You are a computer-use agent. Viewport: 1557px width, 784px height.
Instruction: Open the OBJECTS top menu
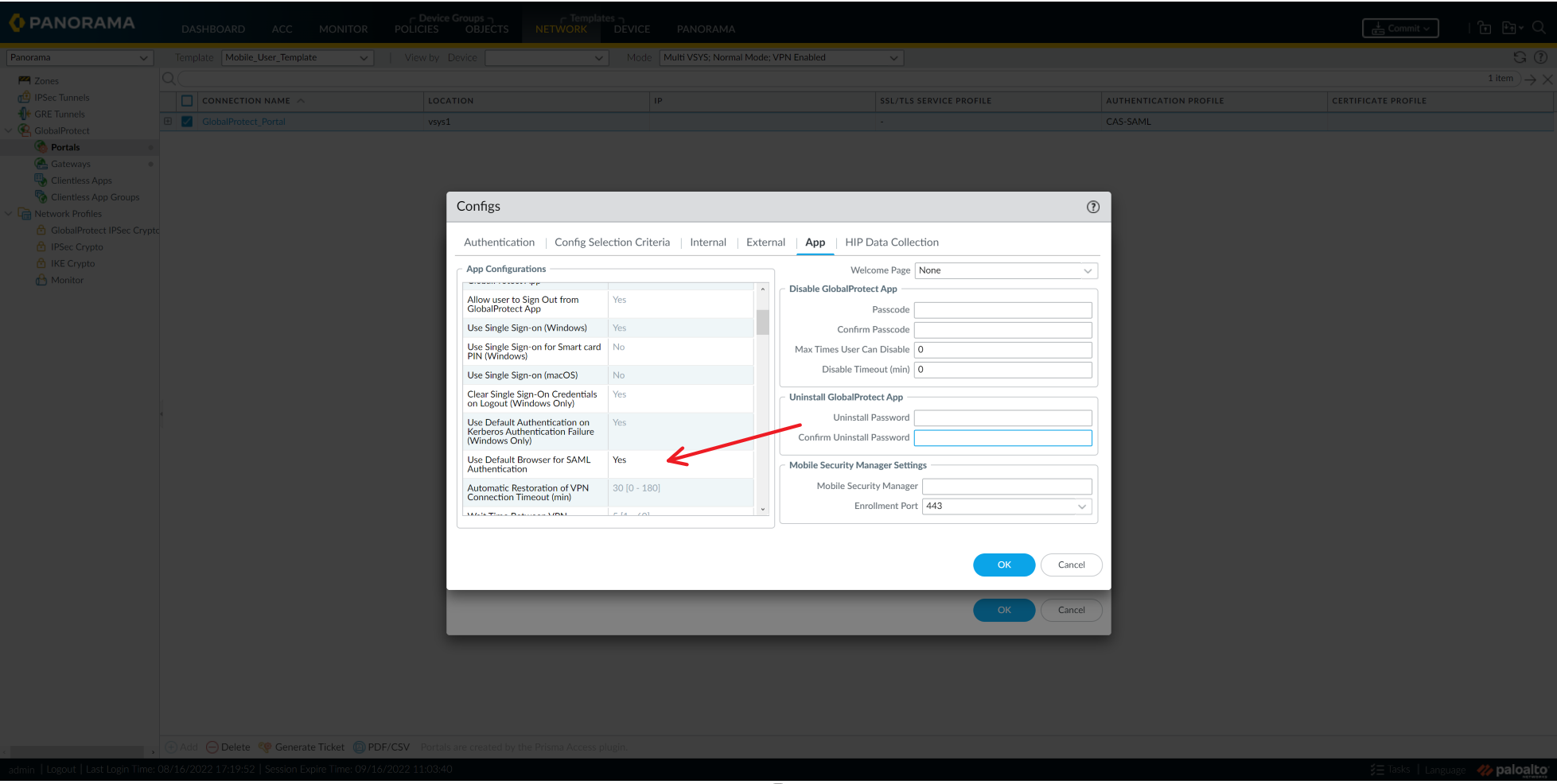[487, 29]
